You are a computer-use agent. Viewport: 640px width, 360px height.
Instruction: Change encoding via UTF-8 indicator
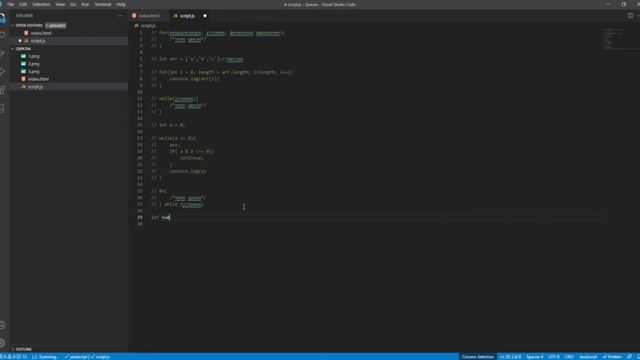click(x=554, y=357)
